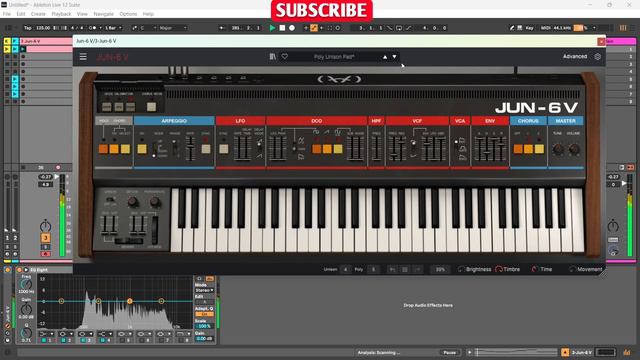Turn the EQ Eight Q knob
The width and height of the screenshot is (640, 360).
tap(26, 333)
